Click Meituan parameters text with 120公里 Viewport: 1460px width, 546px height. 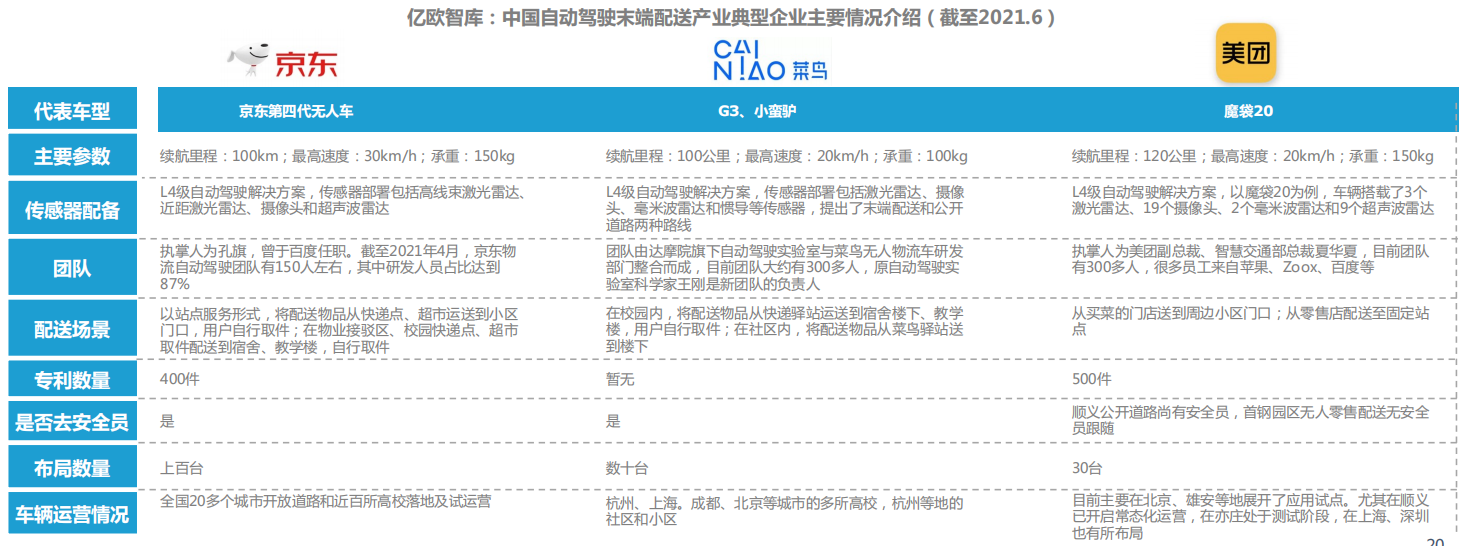(1253, 156)
